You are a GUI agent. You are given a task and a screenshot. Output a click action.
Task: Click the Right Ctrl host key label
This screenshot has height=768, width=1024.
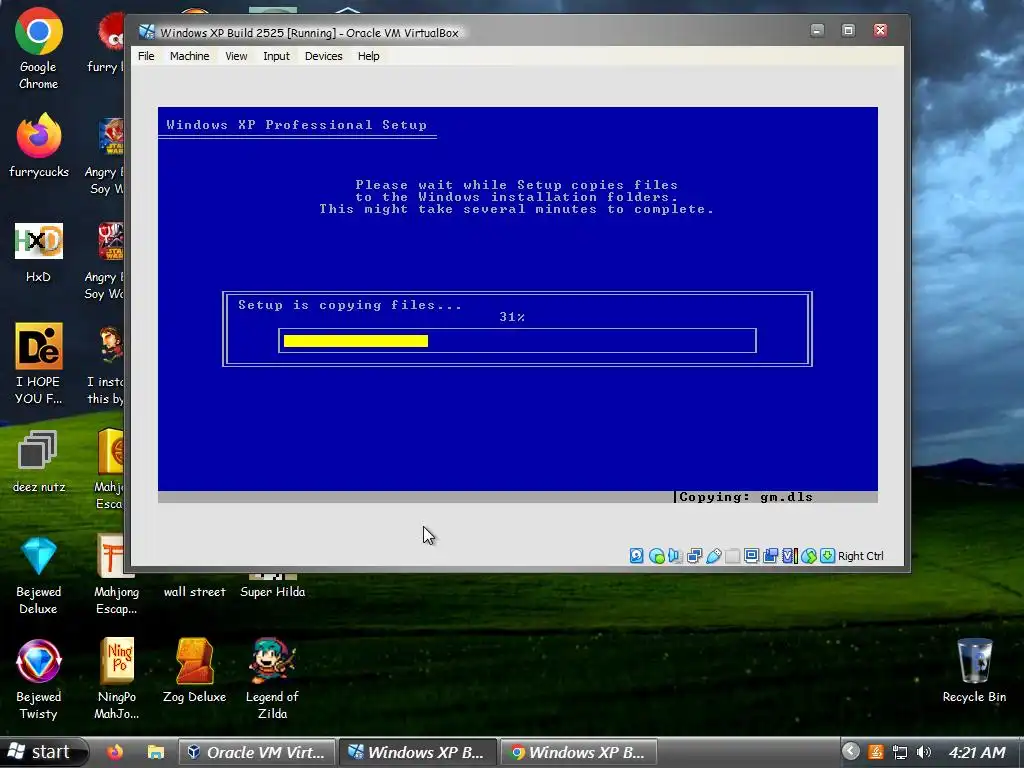[861, 556]
